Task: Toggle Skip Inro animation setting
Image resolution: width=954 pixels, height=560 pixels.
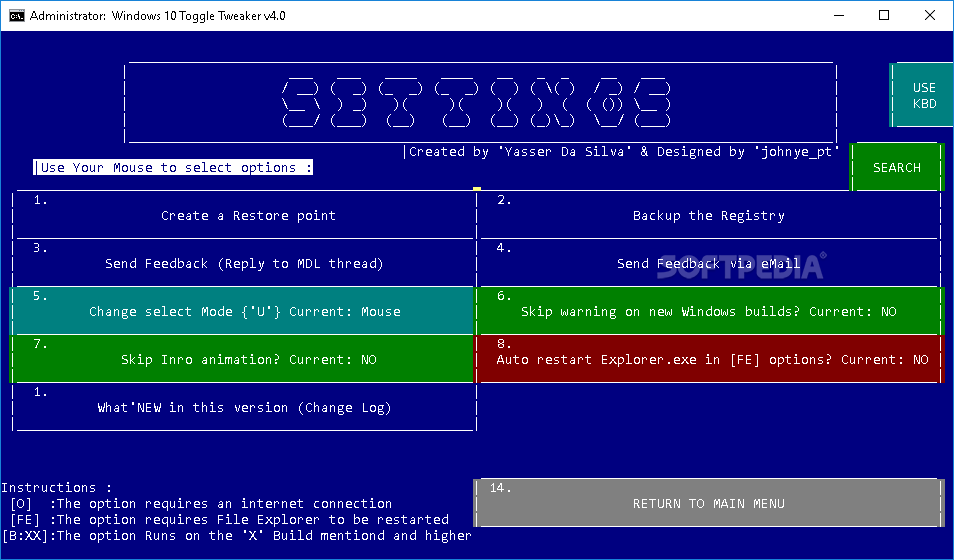Action: click(x=243, y=359)
